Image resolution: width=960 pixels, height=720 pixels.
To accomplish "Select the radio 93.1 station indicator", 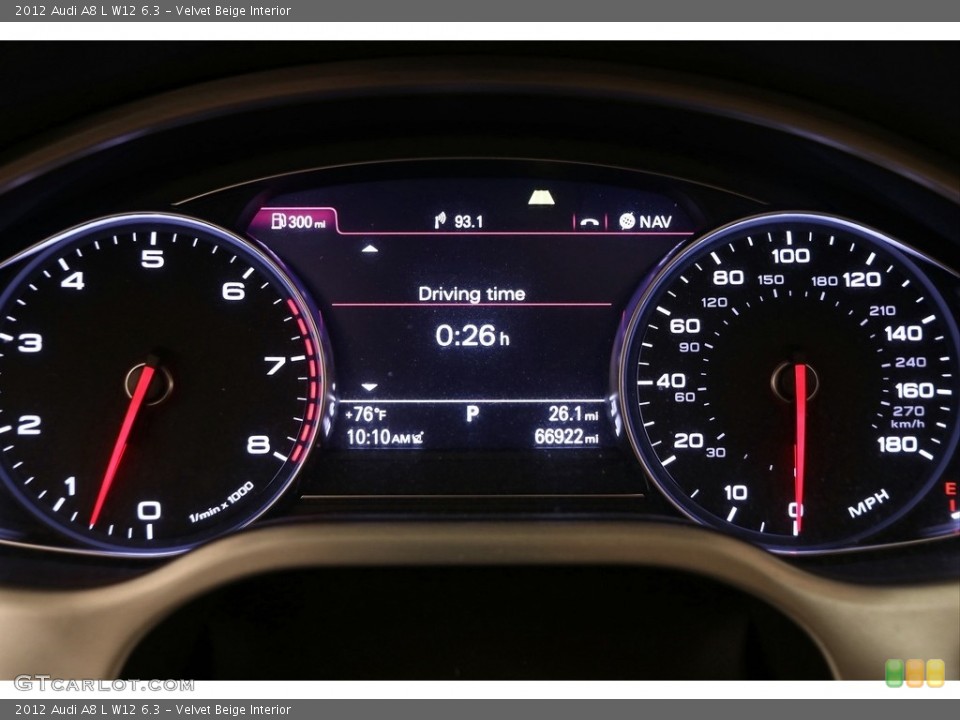I will [x=459, y=221].
